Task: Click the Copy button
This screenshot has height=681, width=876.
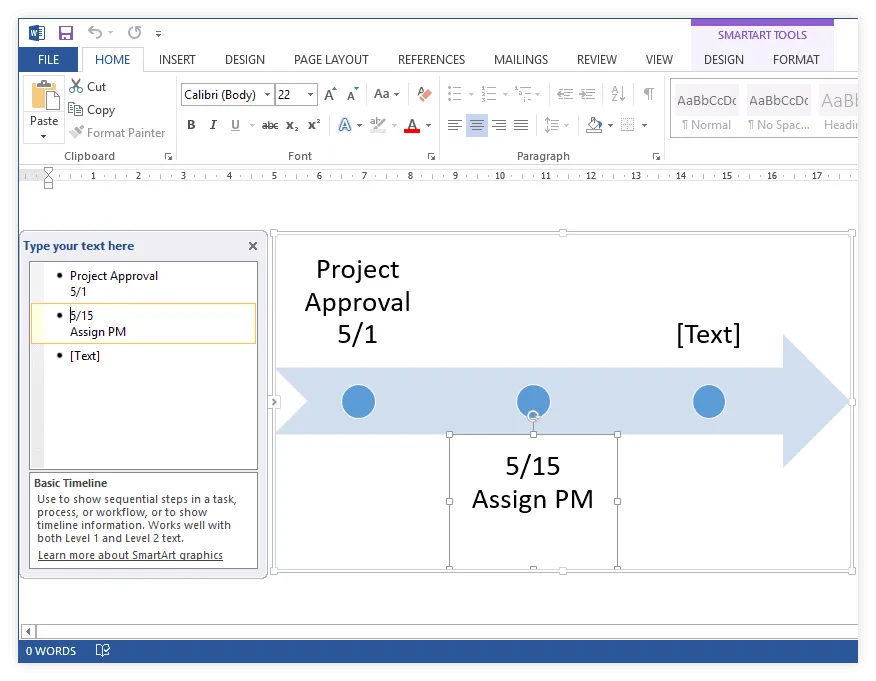Action: coord(91,110)
